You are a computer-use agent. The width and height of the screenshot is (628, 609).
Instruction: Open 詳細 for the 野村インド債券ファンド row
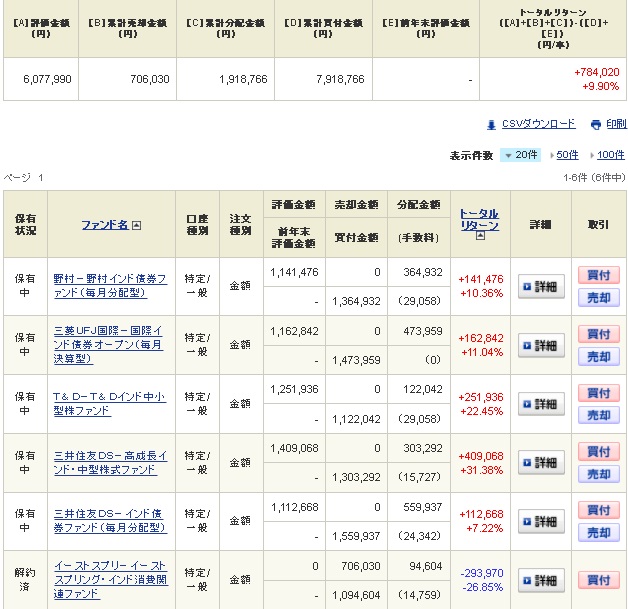click(540, 287)
